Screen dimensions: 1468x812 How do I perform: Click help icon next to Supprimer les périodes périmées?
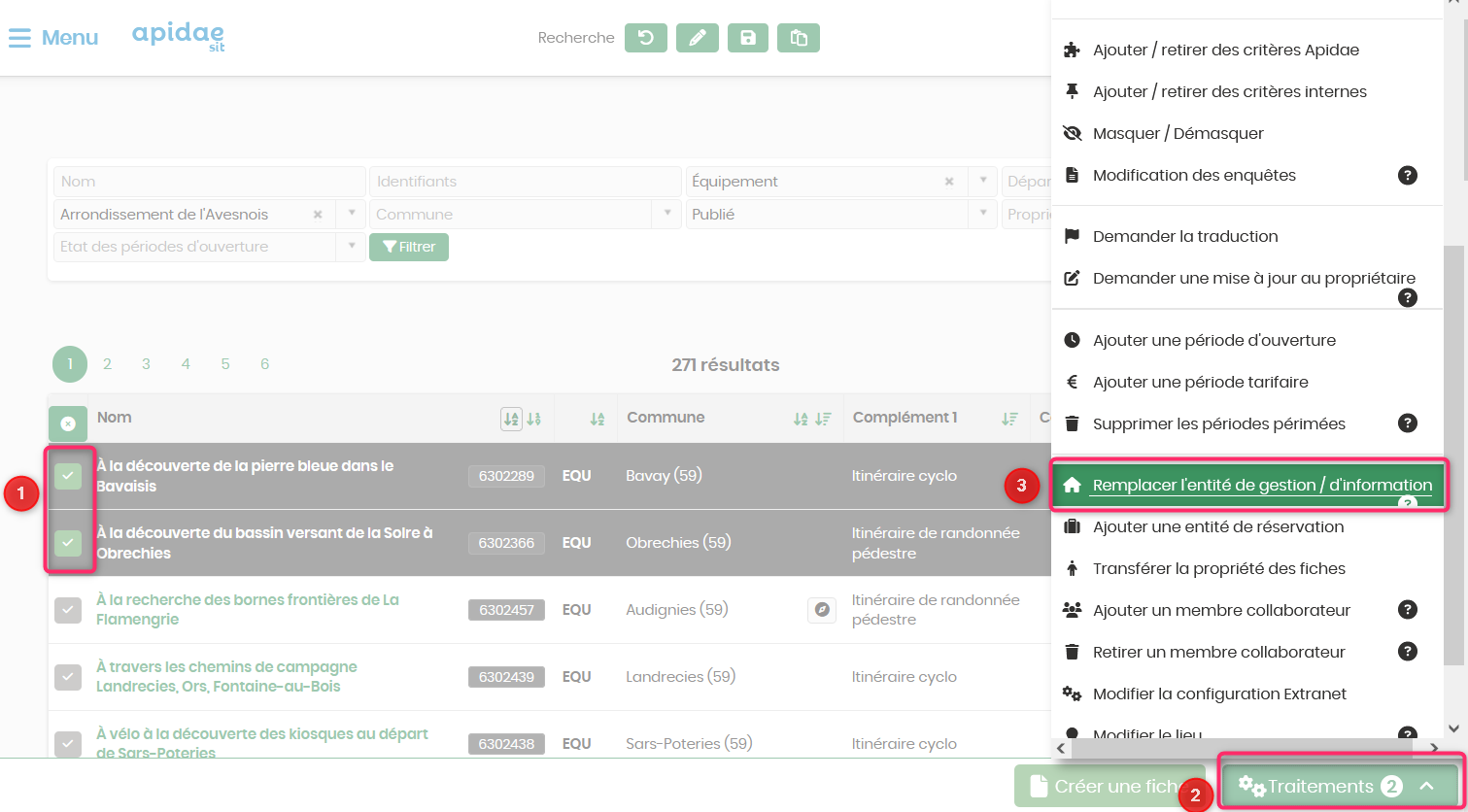coord(1407,423)
